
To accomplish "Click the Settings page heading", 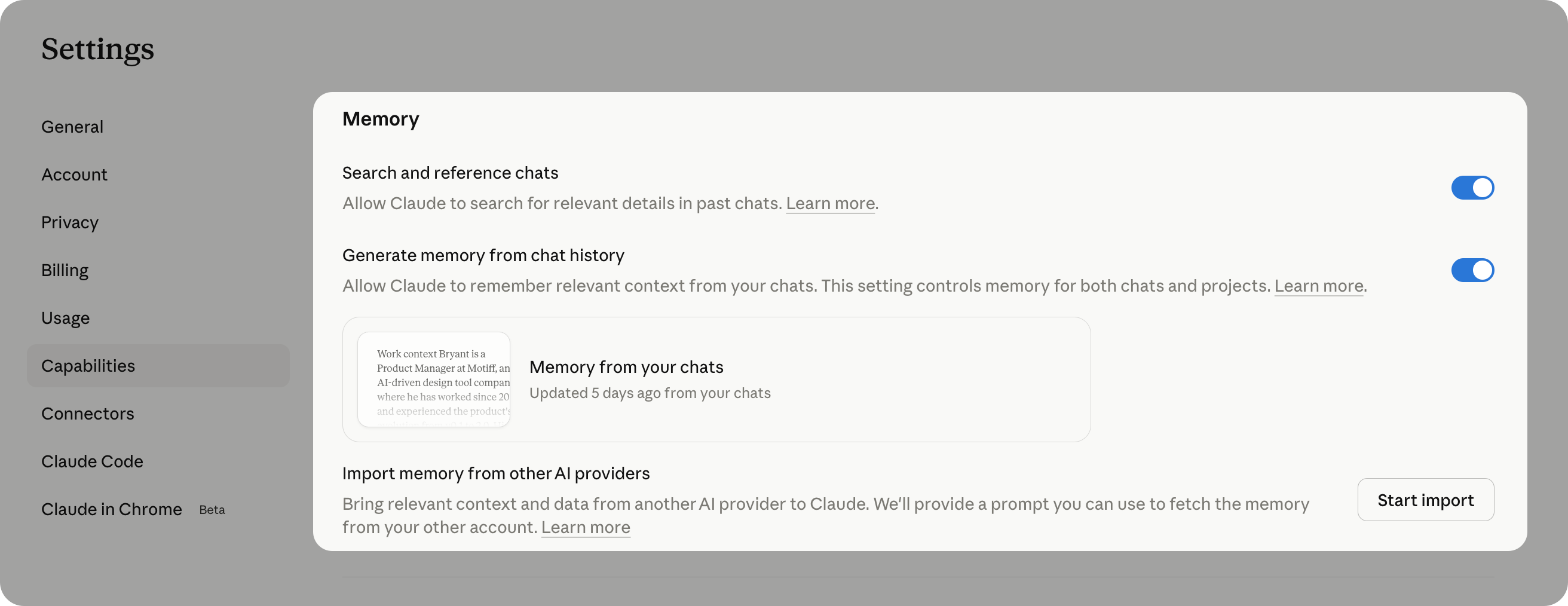I will [x=97, y=50].
